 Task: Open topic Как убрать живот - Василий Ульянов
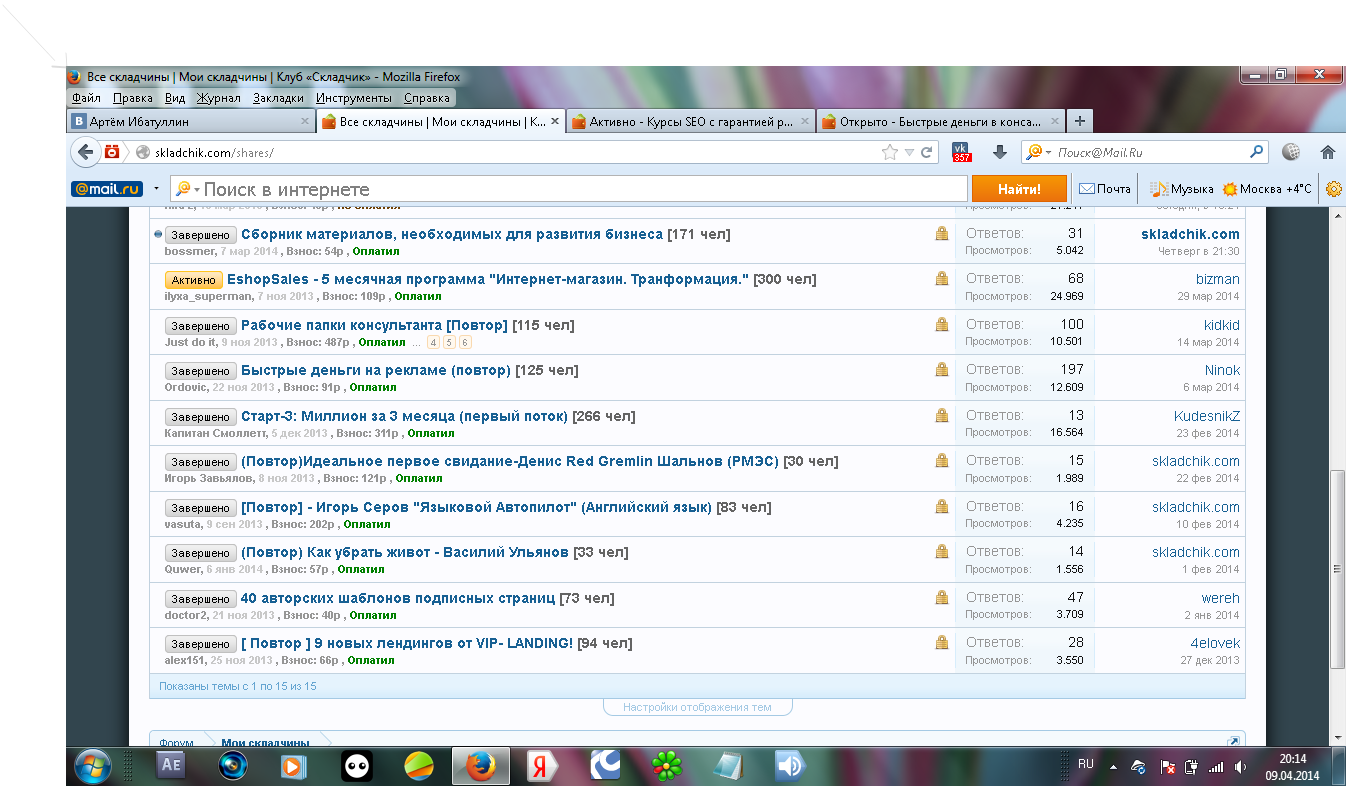[405, 552]
